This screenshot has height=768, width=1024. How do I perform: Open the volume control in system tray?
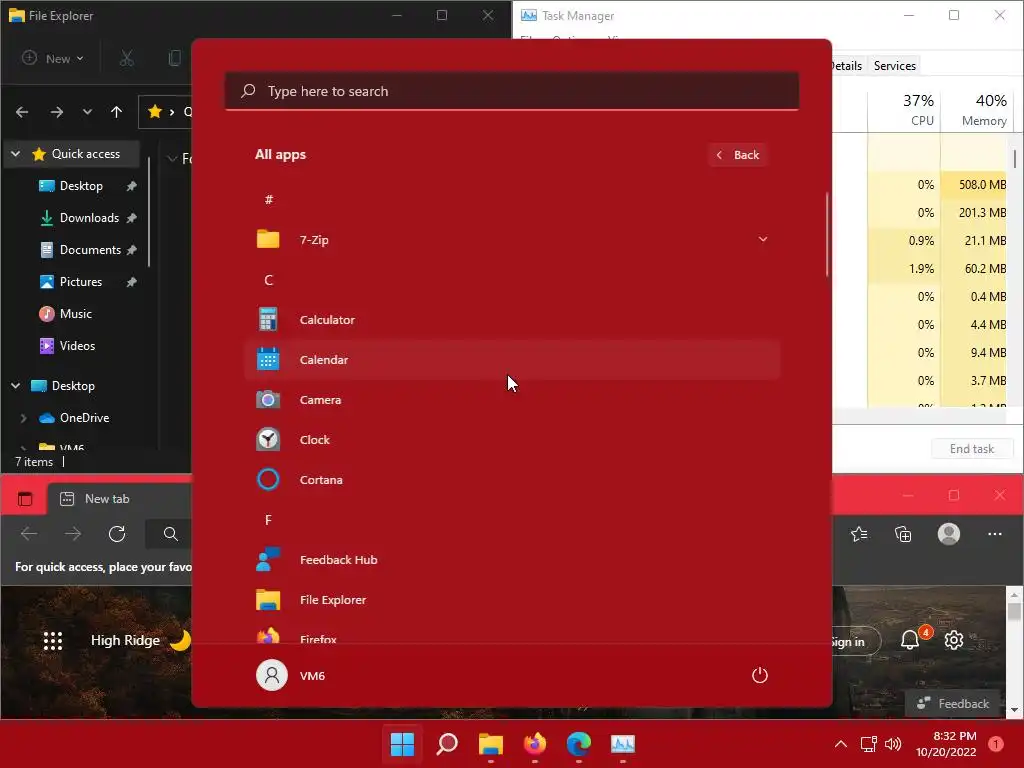pos(893,744)
